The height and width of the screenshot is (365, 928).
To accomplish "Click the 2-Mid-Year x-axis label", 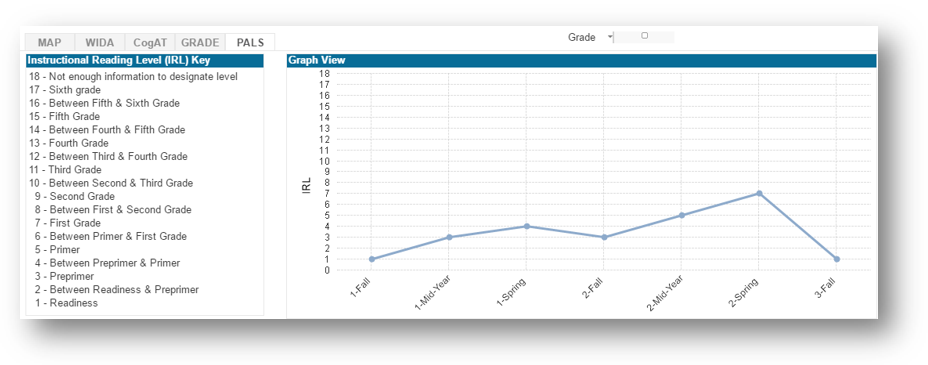I will tap(666, 292).
